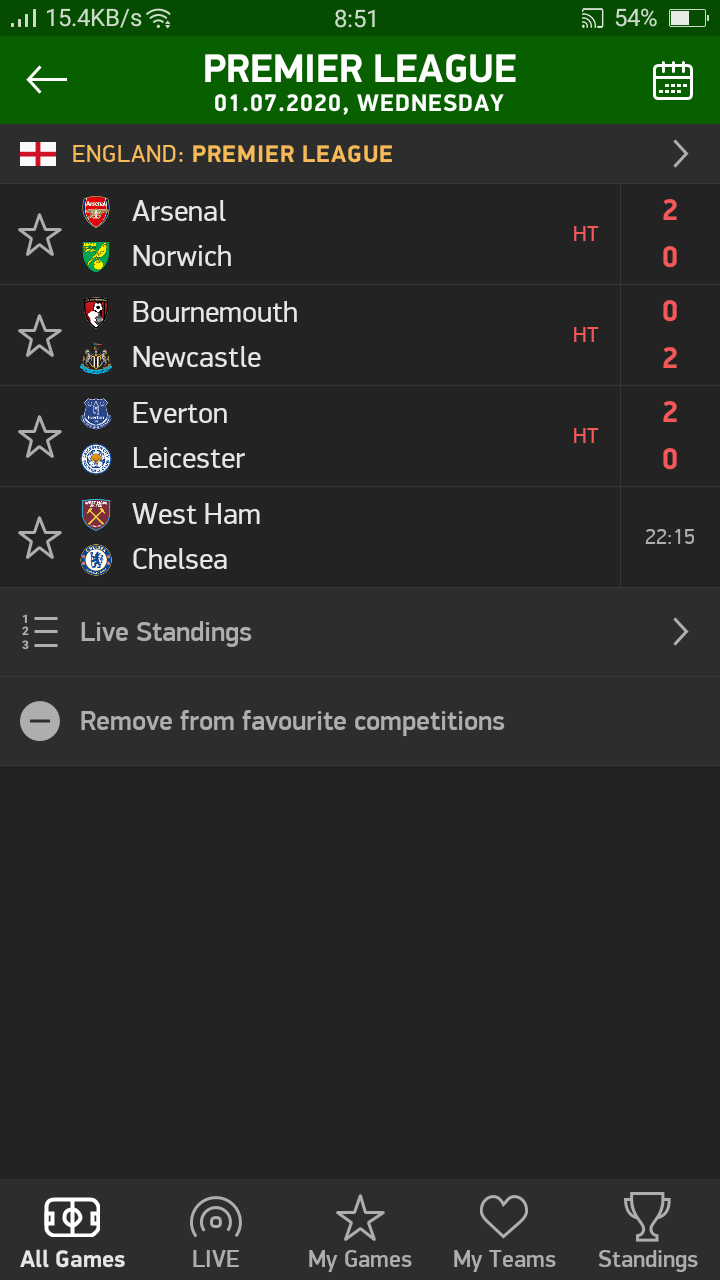Click the Live Standings list icon
This screenshot has height=1280, width=720.
40,632
